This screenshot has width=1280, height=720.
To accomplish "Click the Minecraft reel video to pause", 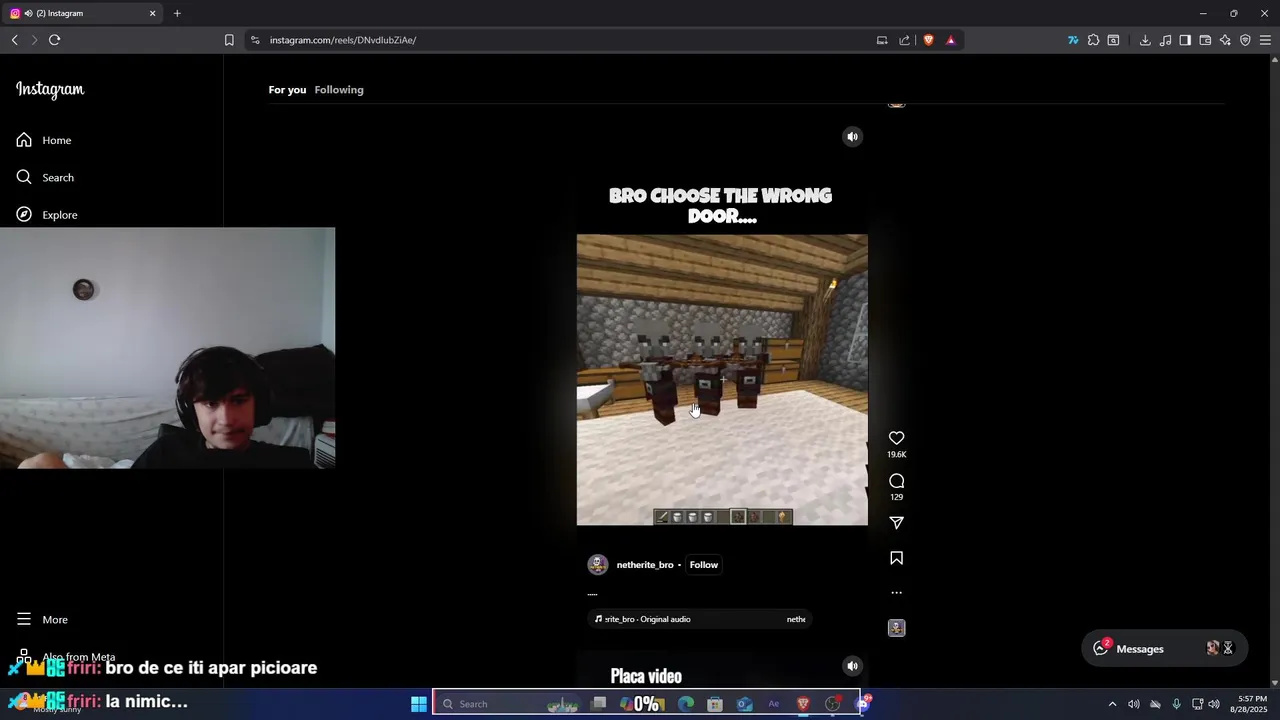I will (x=722, y=380).
